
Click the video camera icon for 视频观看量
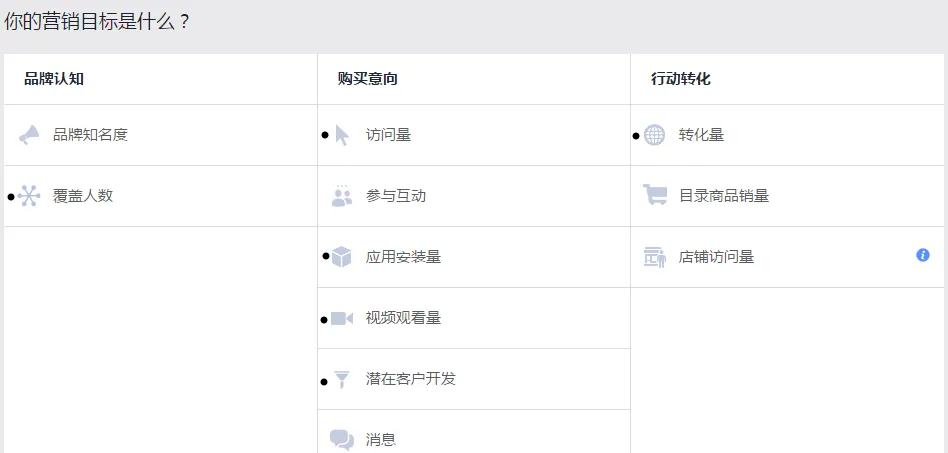(x=342, y=318)
